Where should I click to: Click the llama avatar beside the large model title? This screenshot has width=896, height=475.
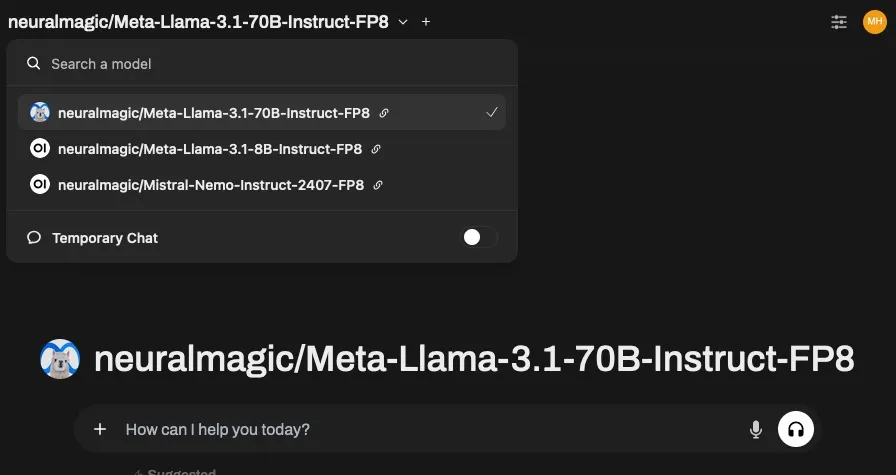[60, 359]
